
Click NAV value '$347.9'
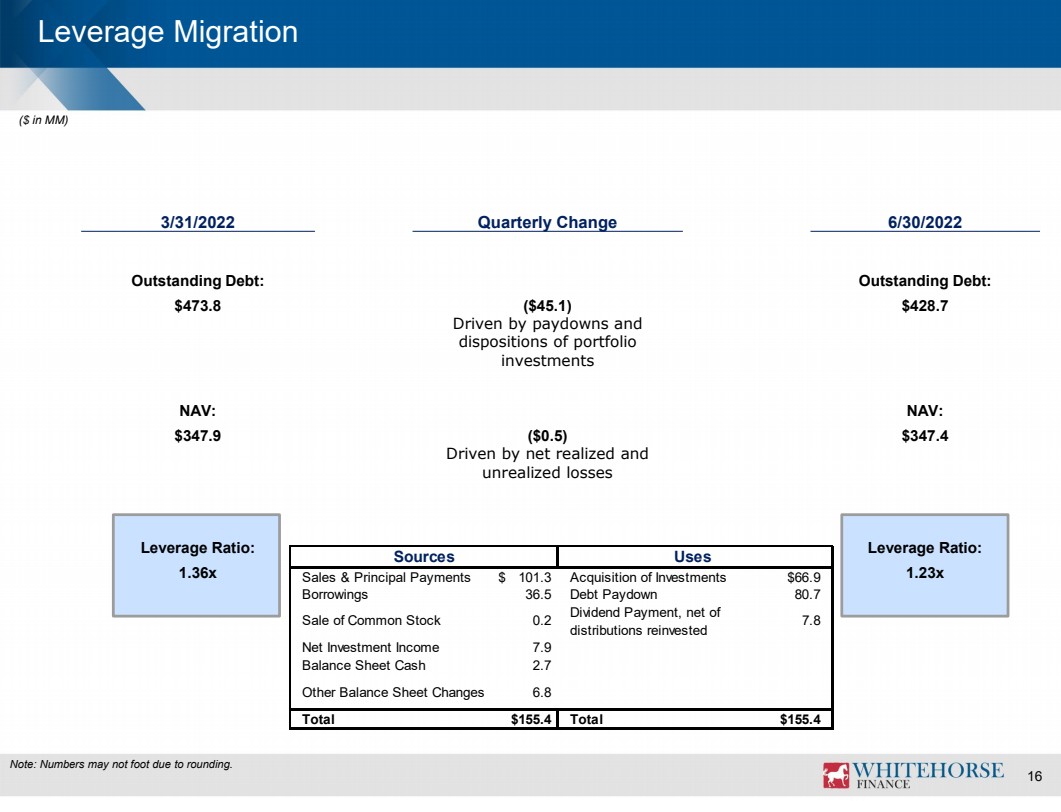click(198, 436)
